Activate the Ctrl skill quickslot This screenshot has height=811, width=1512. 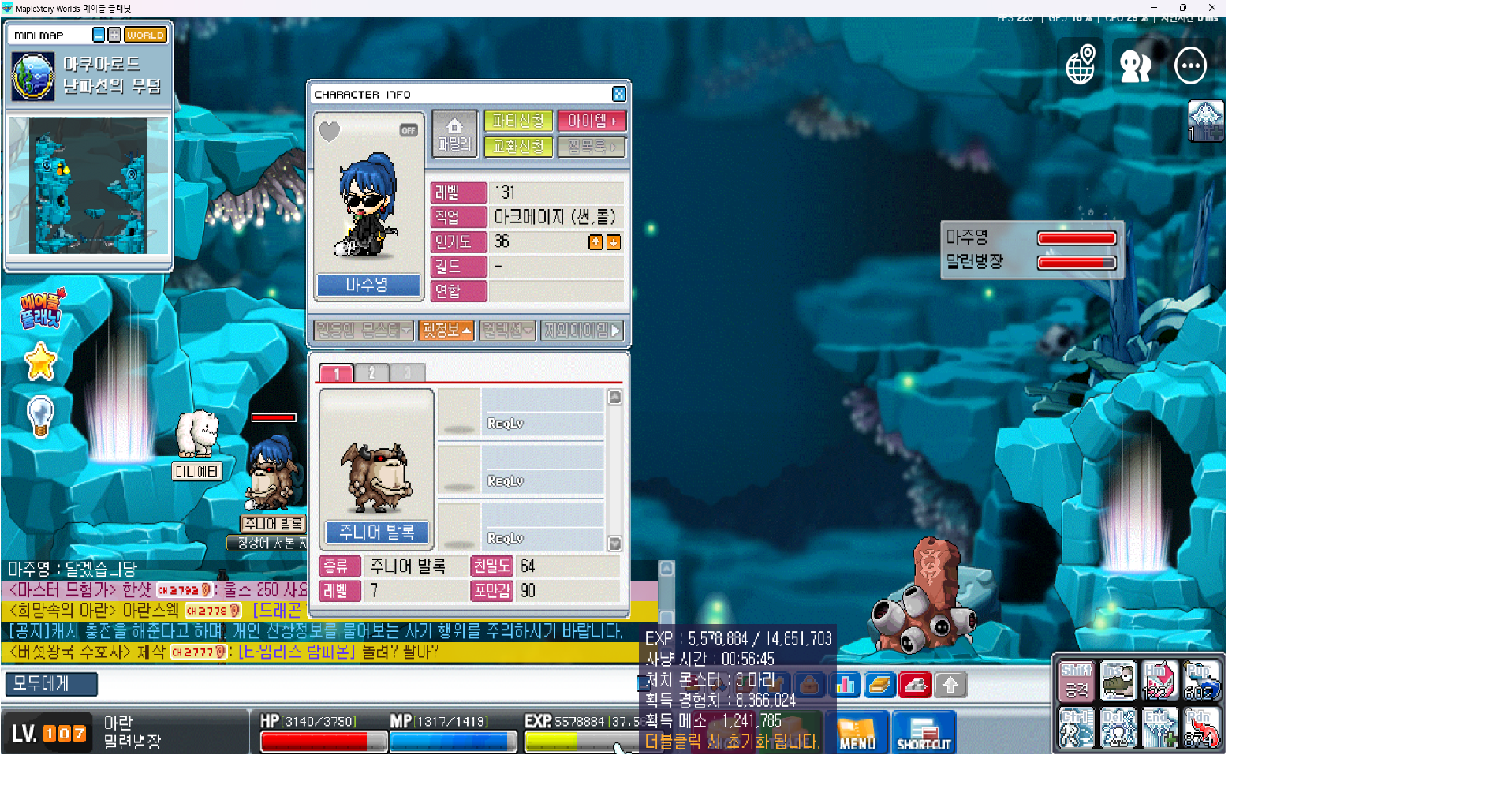pos(1077,727)
